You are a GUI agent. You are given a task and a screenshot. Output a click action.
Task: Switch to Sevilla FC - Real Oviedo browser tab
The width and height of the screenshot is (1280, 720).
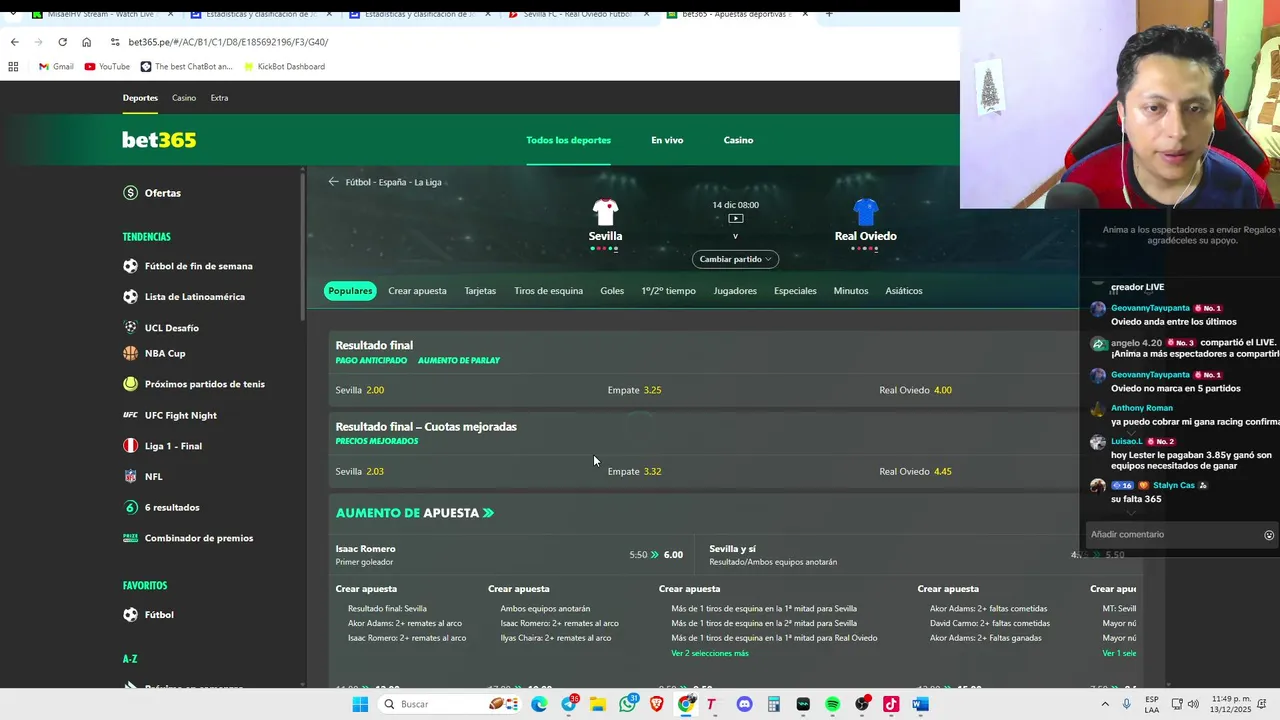coord(578,14)
